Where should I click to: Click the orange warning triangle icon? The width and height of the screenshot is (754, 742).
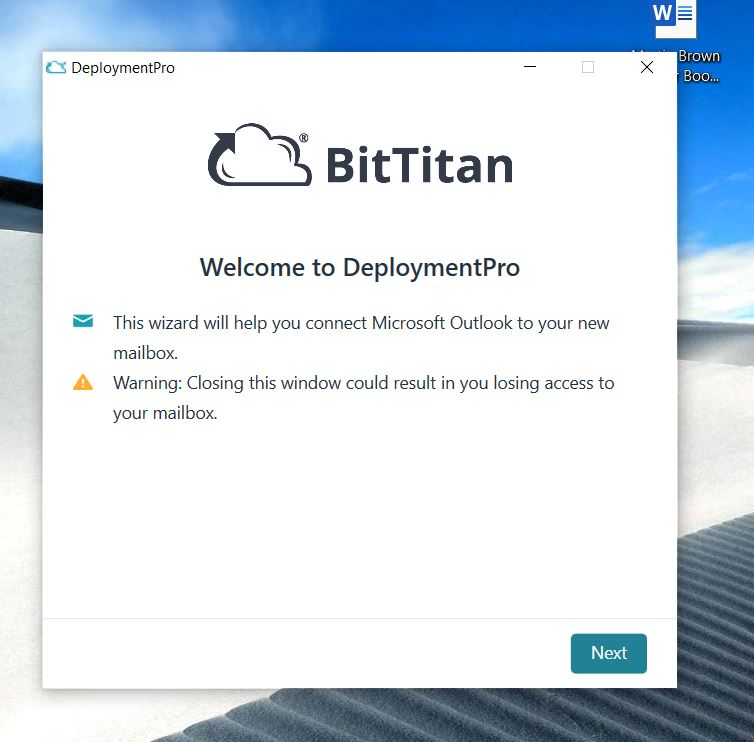tap(83, 382)
